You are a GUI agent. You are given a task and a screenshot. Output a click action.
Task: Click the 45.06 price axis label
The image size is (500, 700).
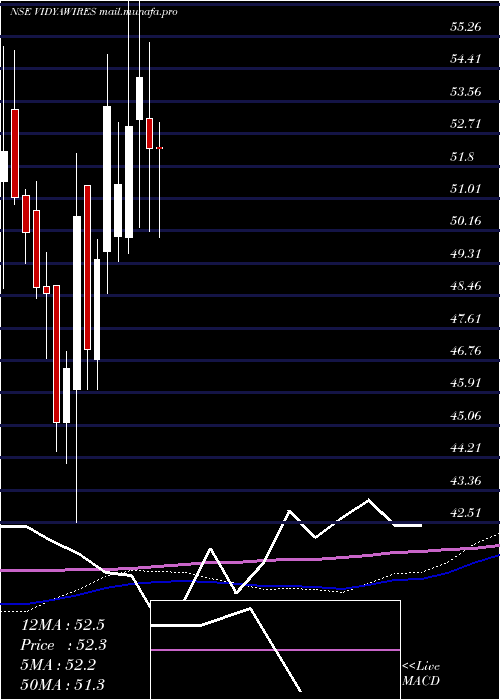[465, 416]
